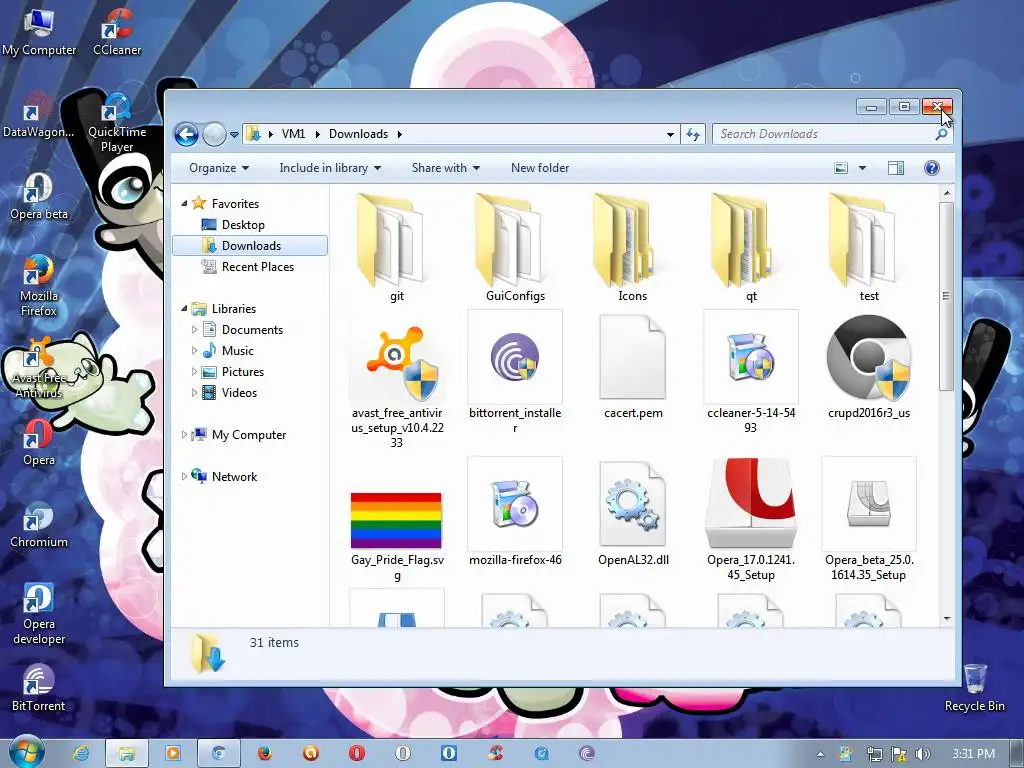
Task: Open Internet Explorer from the taskbar
Action: [81, 753]
